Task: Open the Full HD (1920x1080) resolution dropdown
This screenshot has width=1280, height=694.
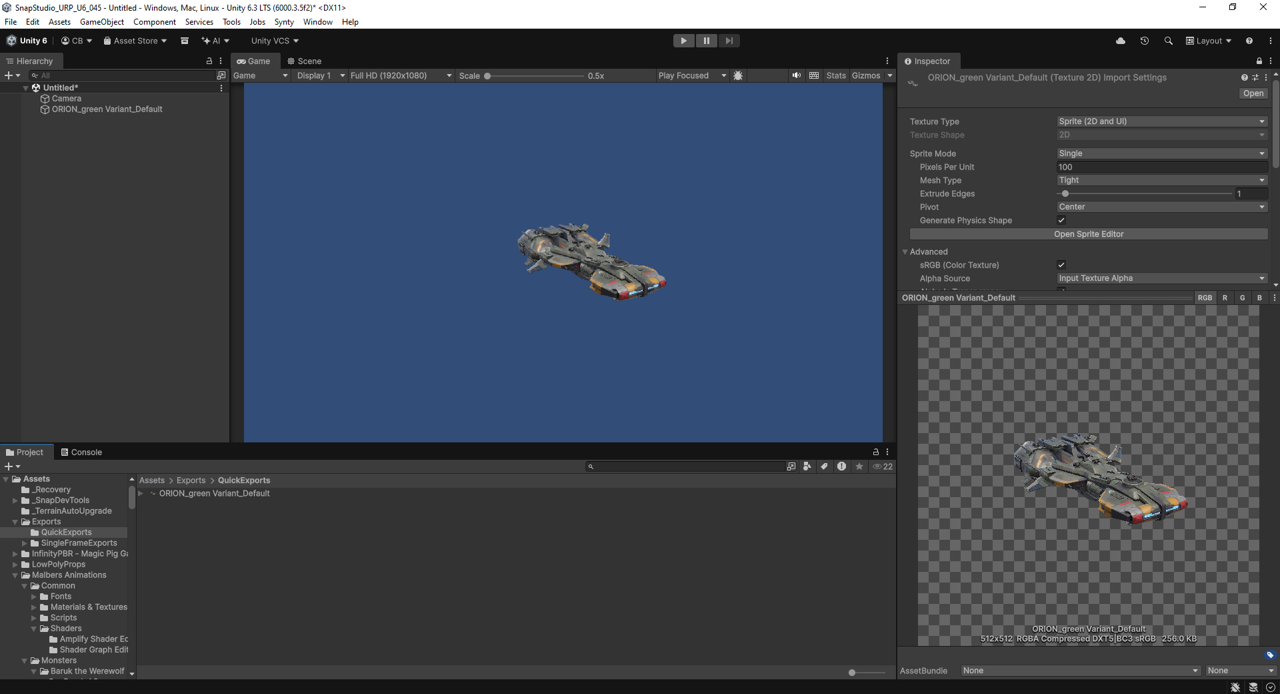Action: [x=400, y=75]
